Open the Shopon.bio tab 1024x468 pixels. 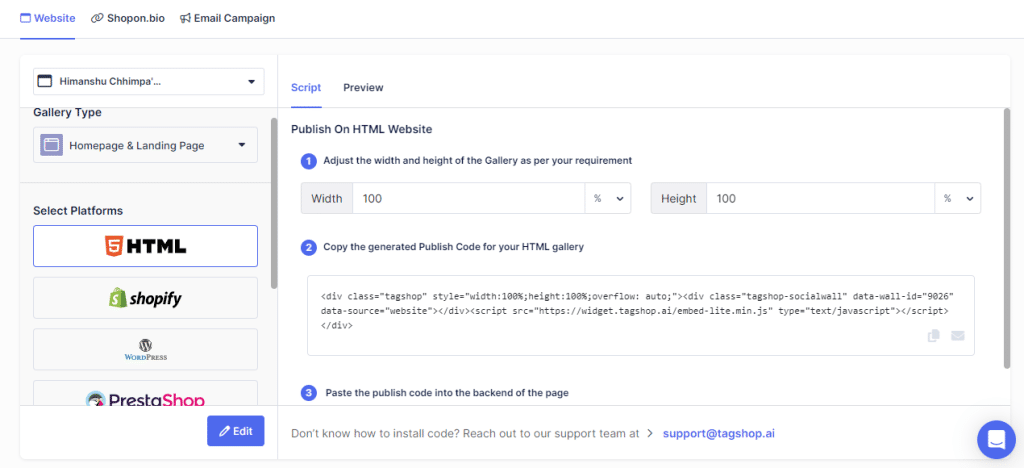pos(128,18)
